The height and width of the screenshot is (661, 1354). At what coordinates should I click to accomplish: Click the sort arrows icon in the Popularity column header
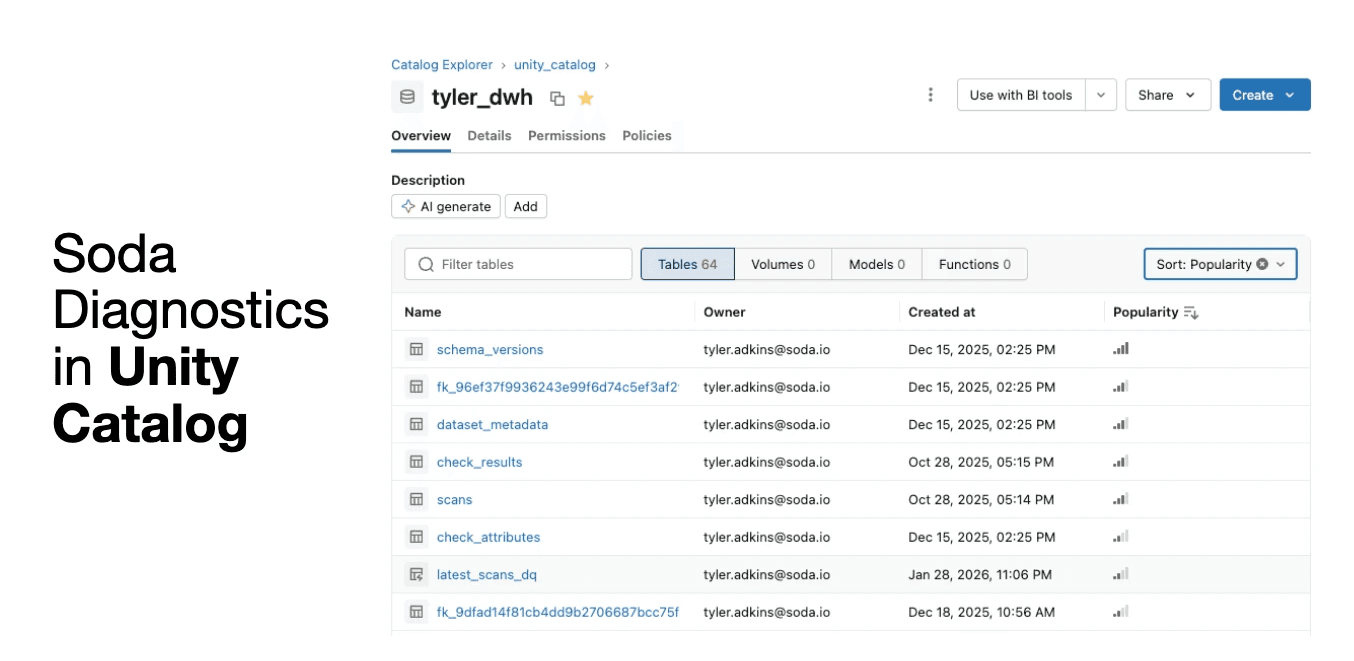click(x=1192, y=312)
